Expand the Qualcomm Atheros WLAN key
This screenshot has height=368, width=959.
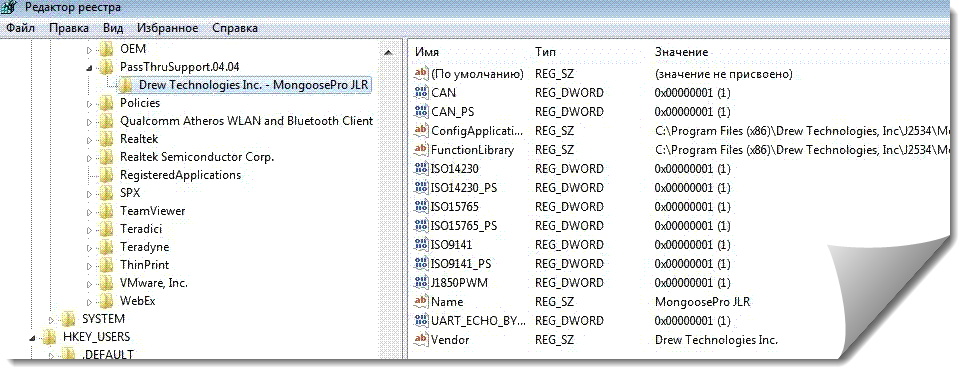coord(89,122)
